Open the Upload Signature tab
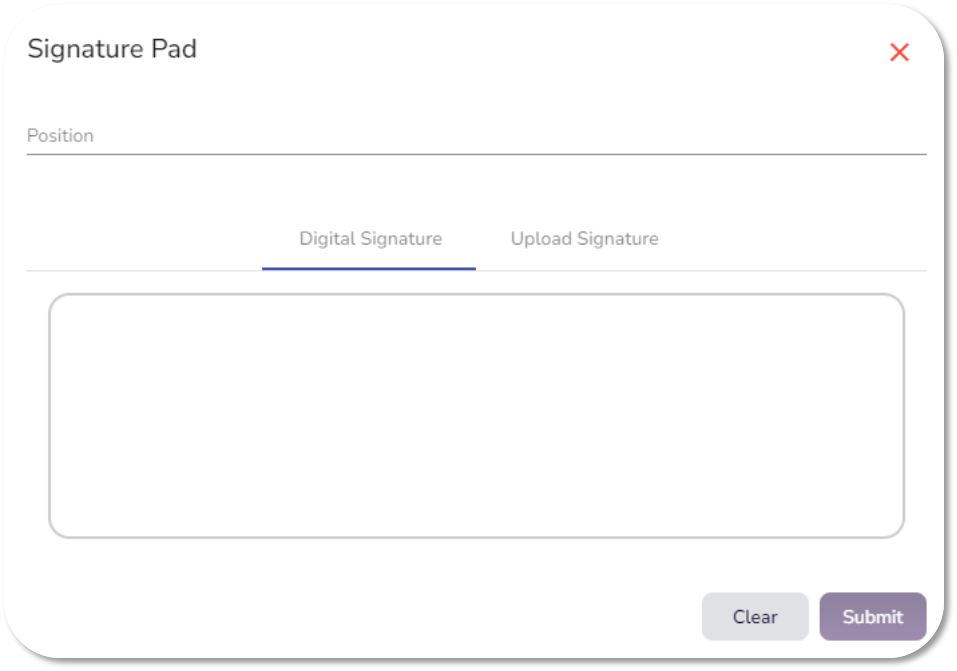The height and width of the screenshot is (671, 957). 584,239
